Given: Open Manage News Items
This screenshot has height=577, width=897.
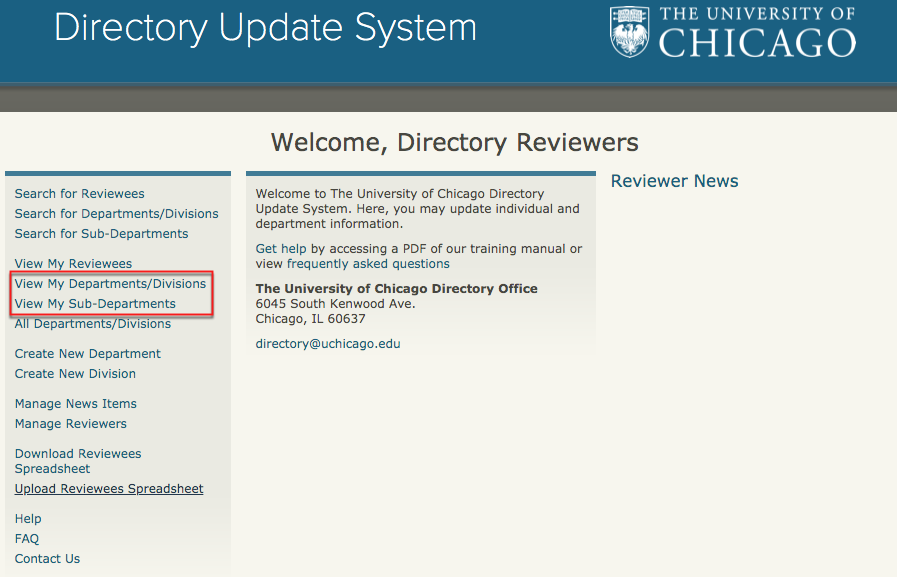Looking at the screenshot, I should [x=76, y=404].
